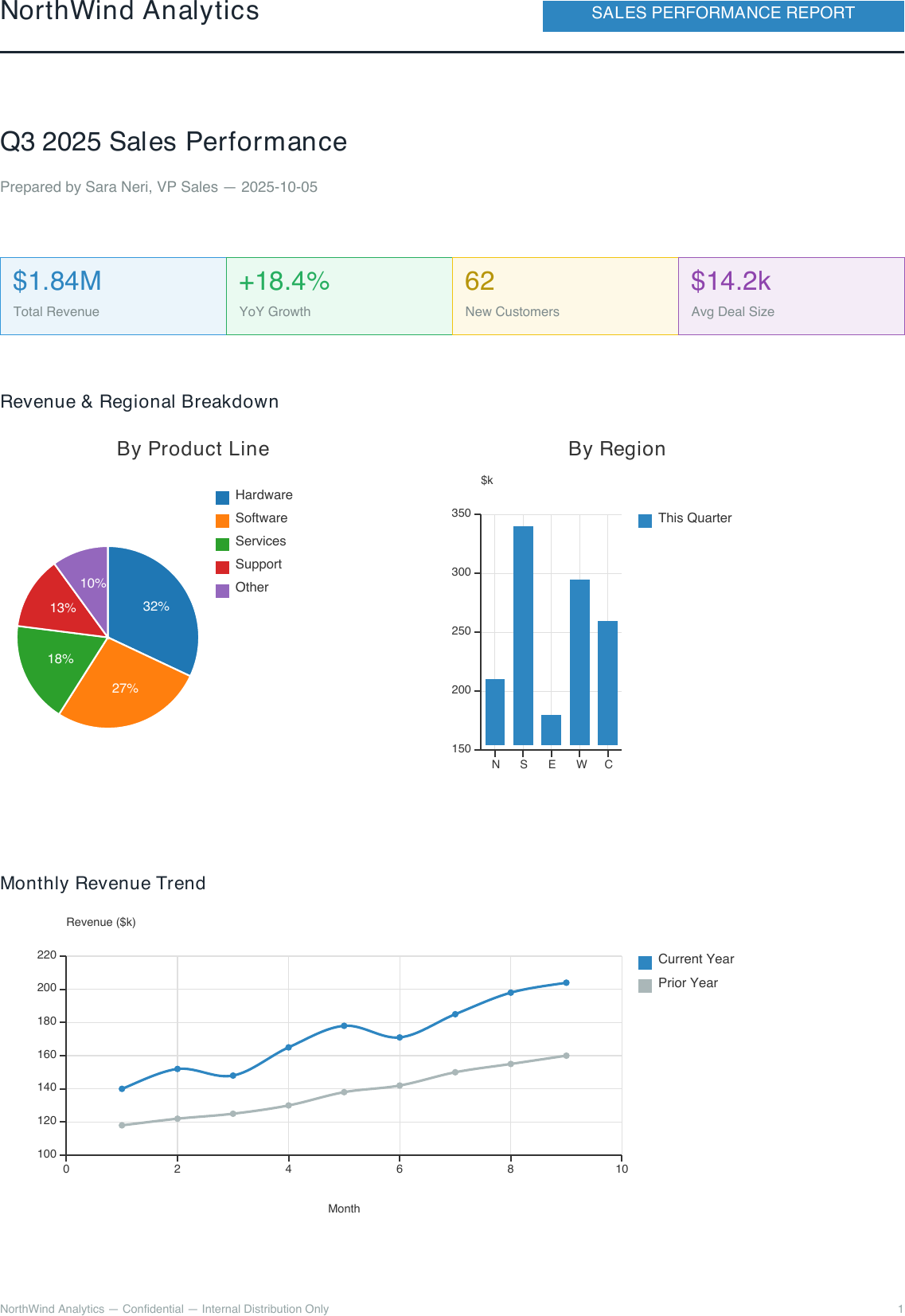This screenshot has width=905, height=1316.
Task: Click the Prior Year legend swatch
Action: 646,986
